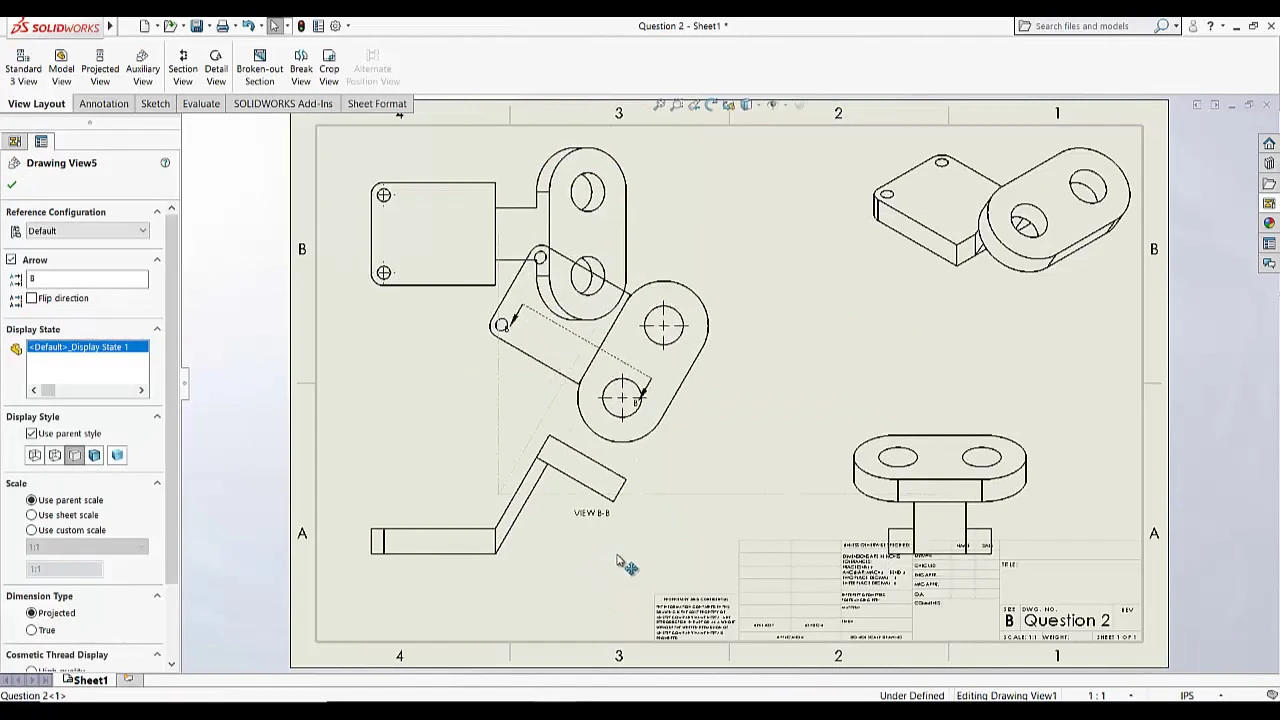Undo the last action
Screen dimensions: 1280x720
(x=248, y=26)
